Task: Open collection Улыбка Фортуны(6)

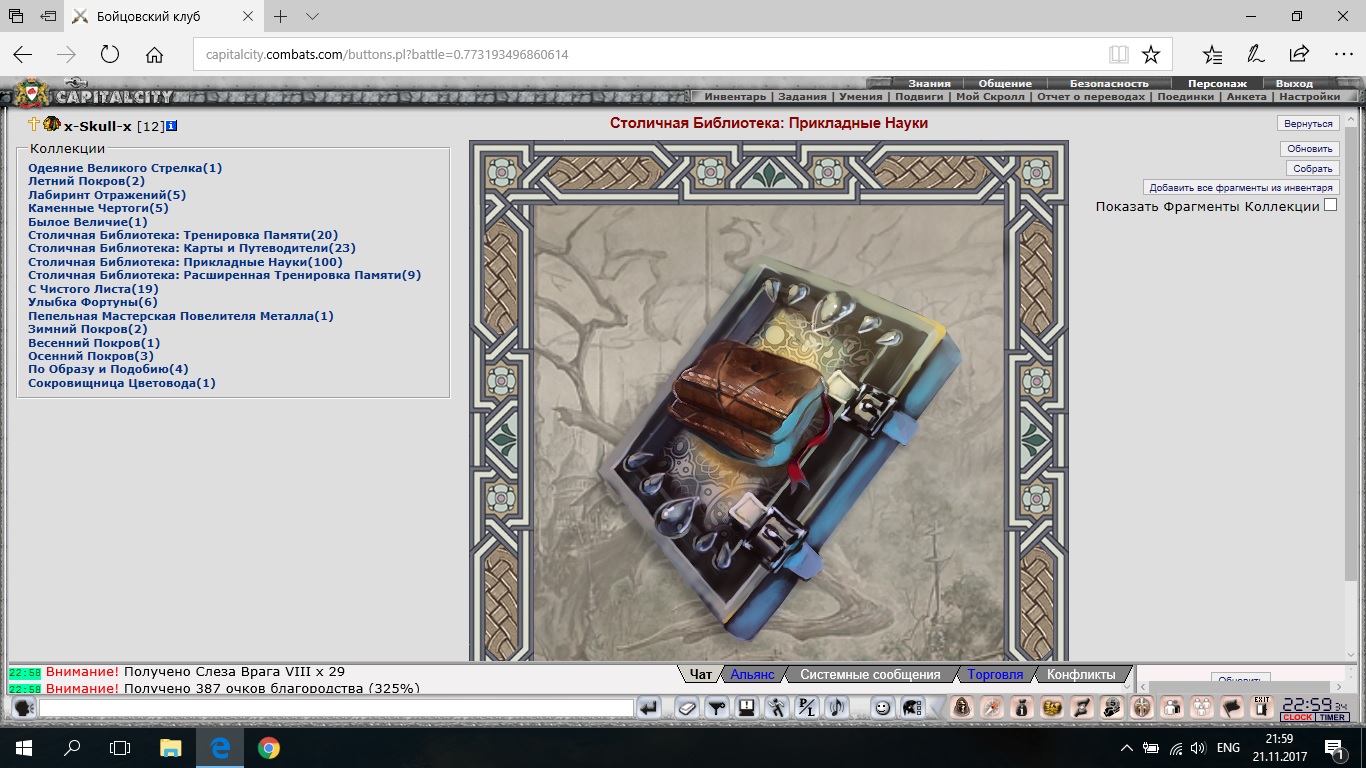Action: [x=93, y=302]
